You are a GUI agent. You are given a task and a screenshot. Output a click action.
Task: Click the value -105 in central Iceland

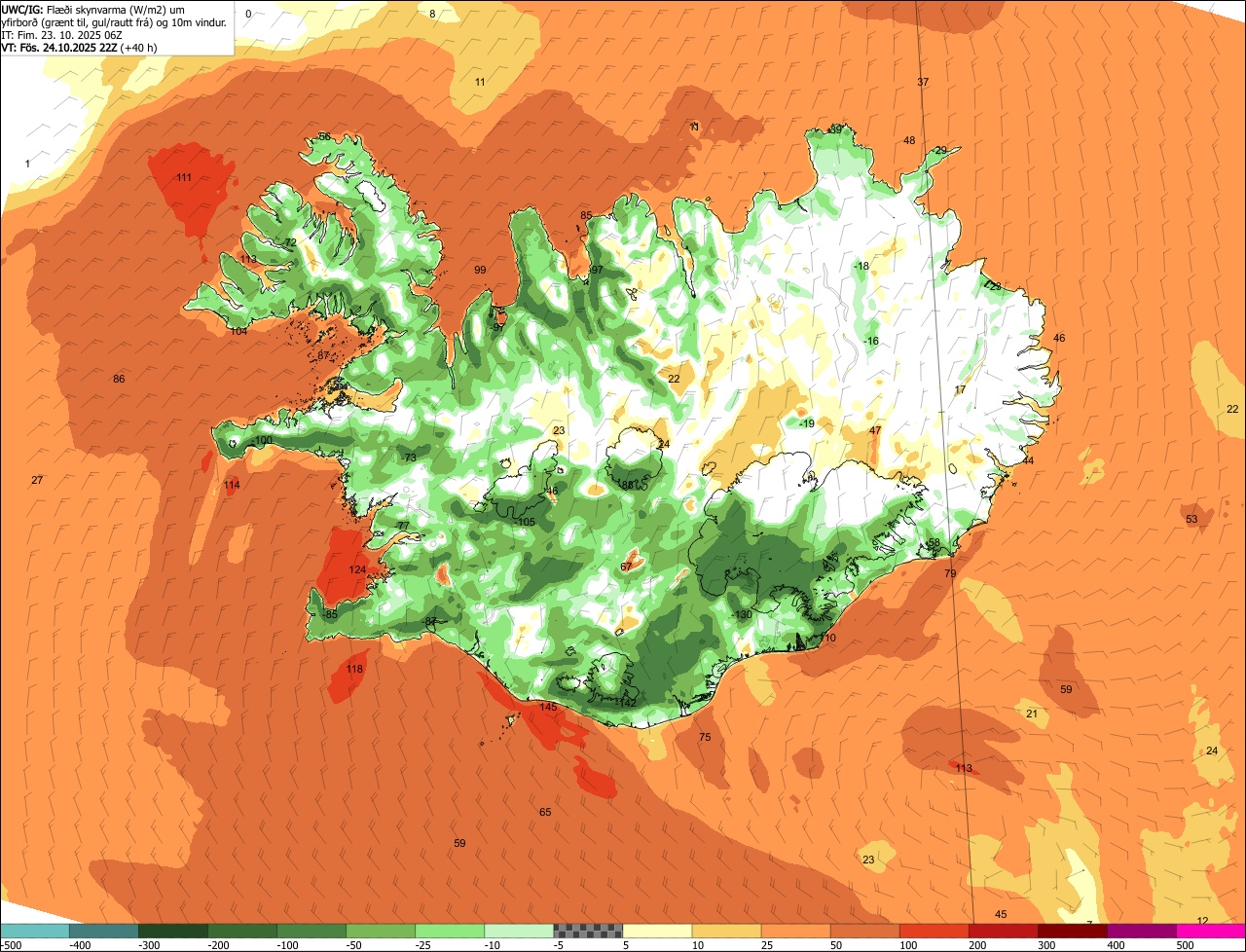pyautogui.click(x=525, y=522)
